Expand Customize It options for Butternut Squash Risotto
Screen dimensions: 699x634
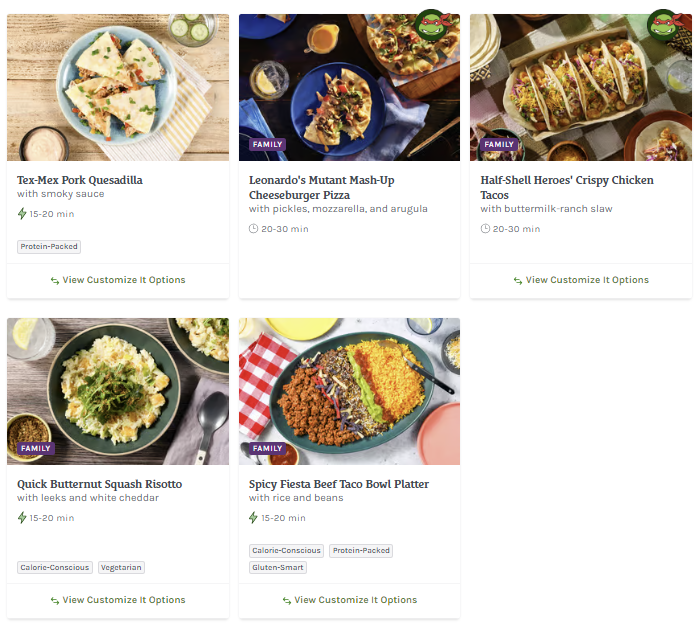[x=118, y=600]
